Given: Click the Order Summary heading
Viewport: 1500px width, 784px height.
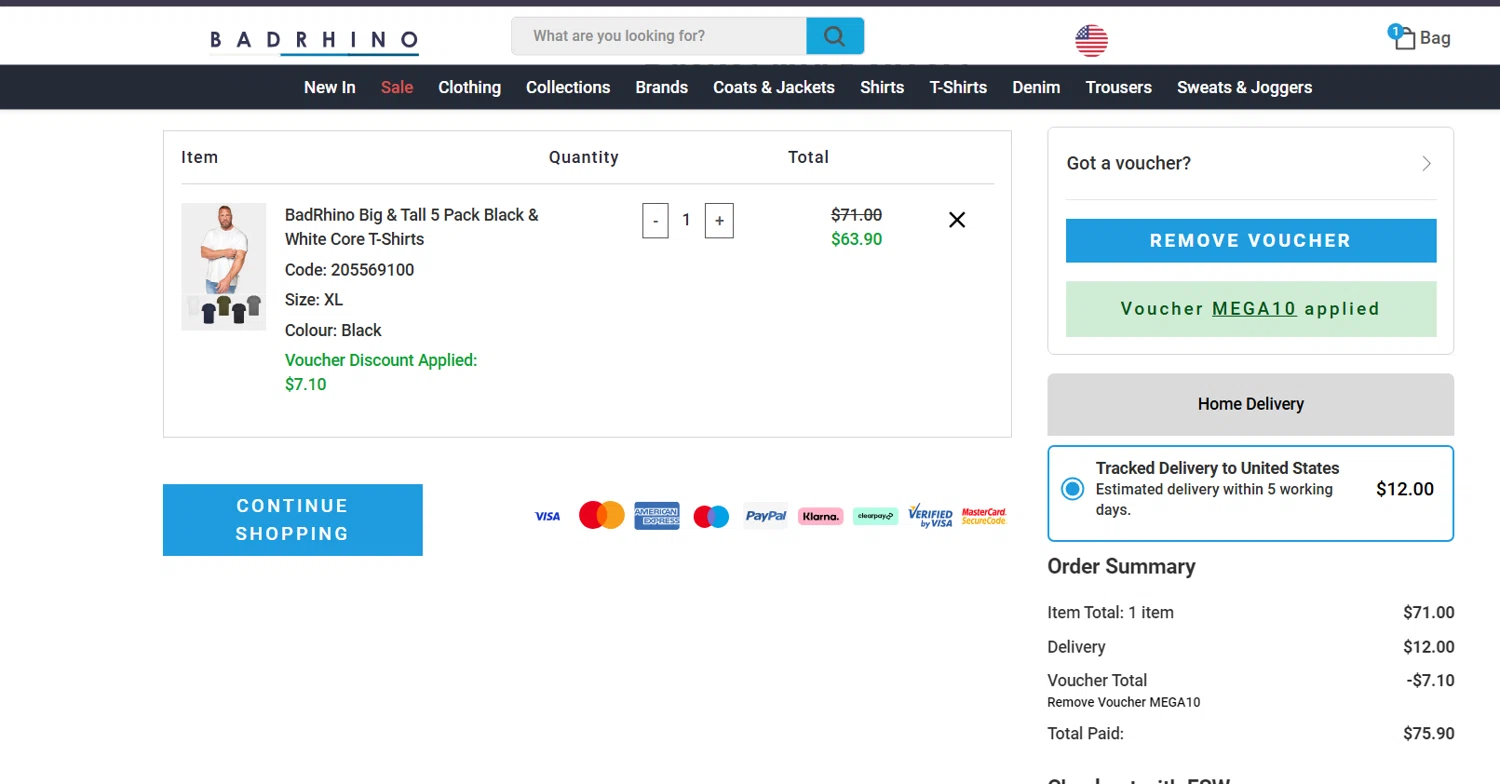Looking at the screenshot, I should coord(1121,566).
